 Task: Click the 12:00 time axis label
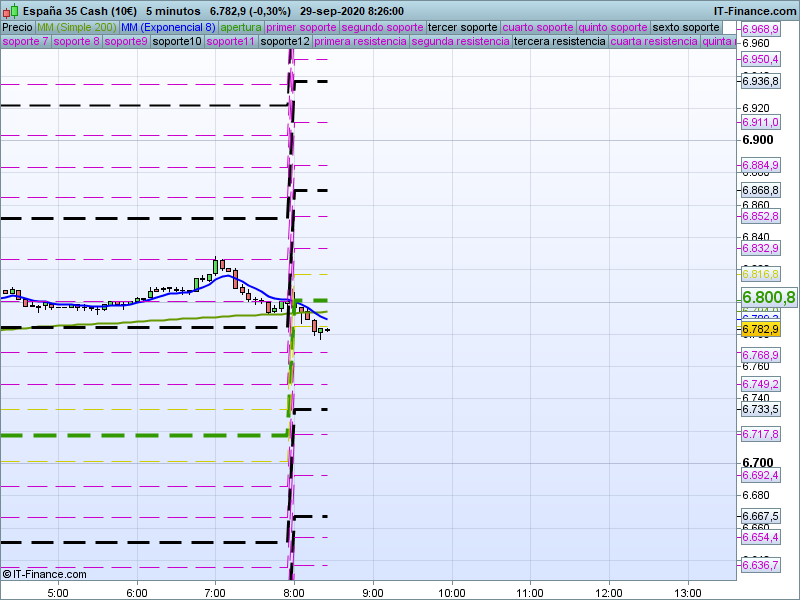(609, 593)
